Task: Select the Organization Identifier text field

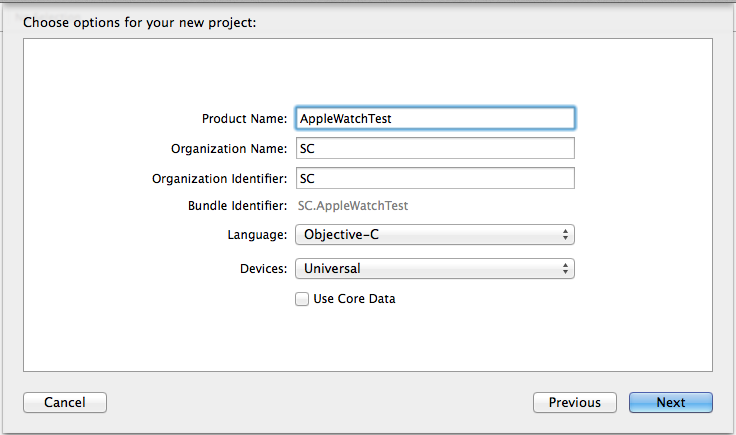Action: pyautogui.click(x=435, y=178)
